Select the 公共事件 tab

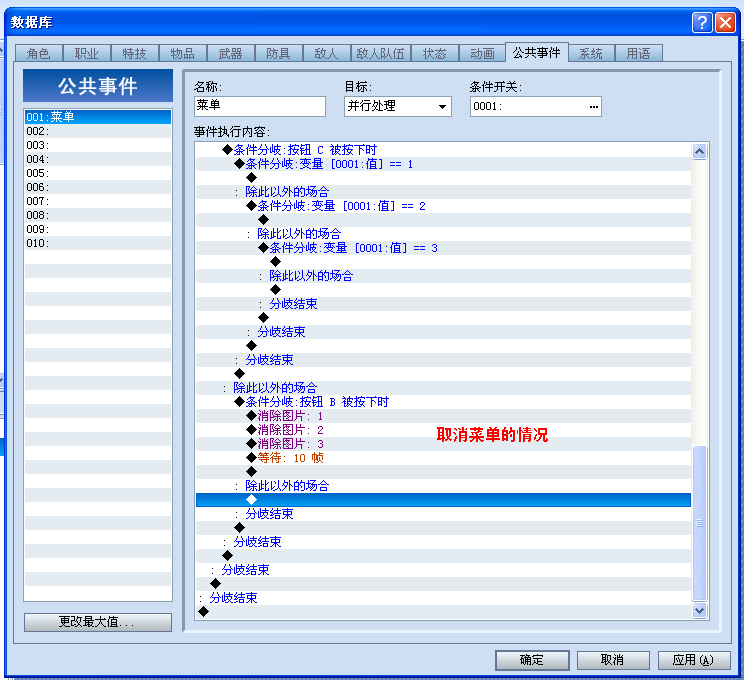coord(537,52)
